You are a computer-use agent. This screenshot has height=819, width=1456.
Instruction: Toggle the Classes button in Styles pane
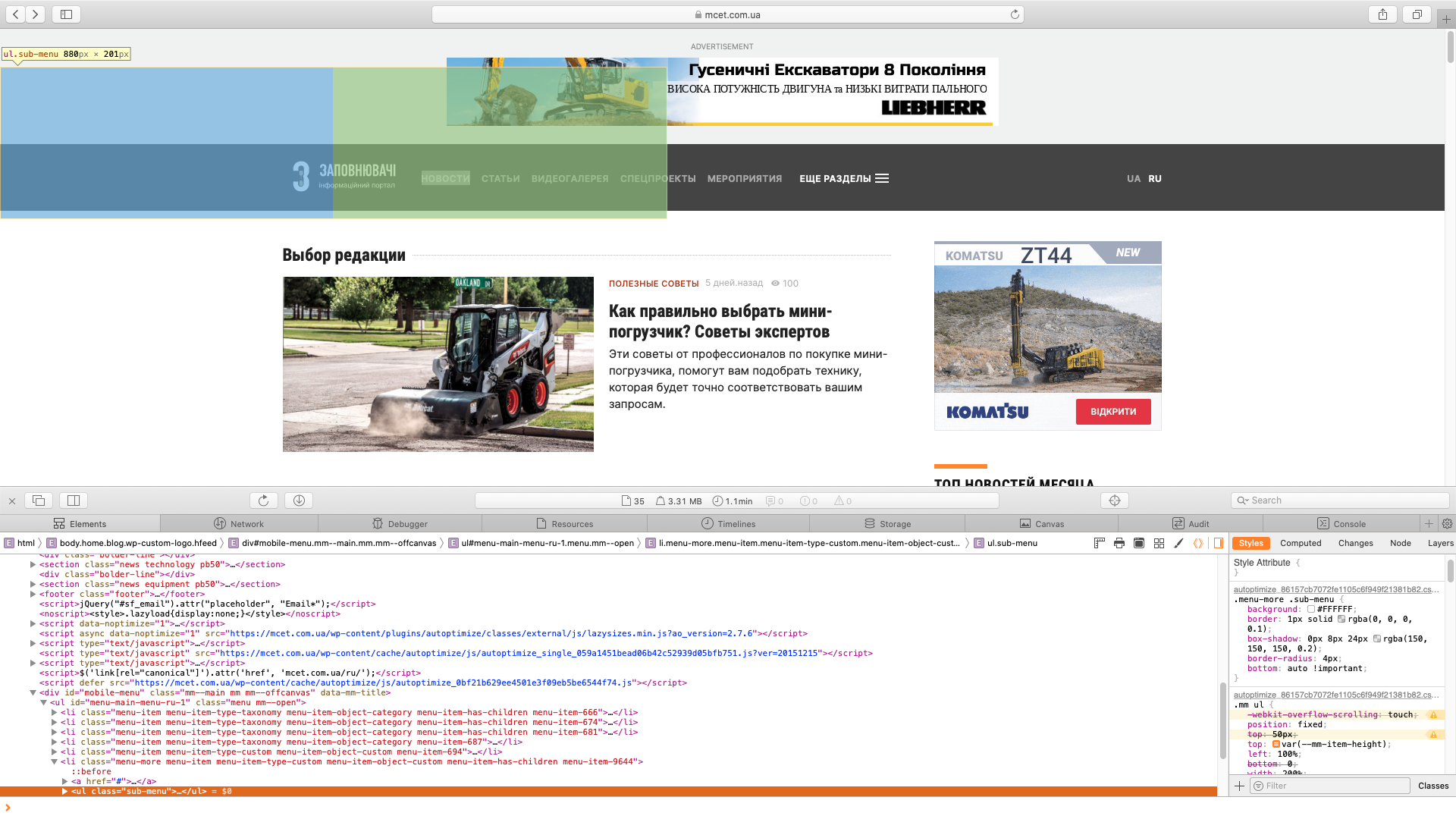pos(1432,786)
